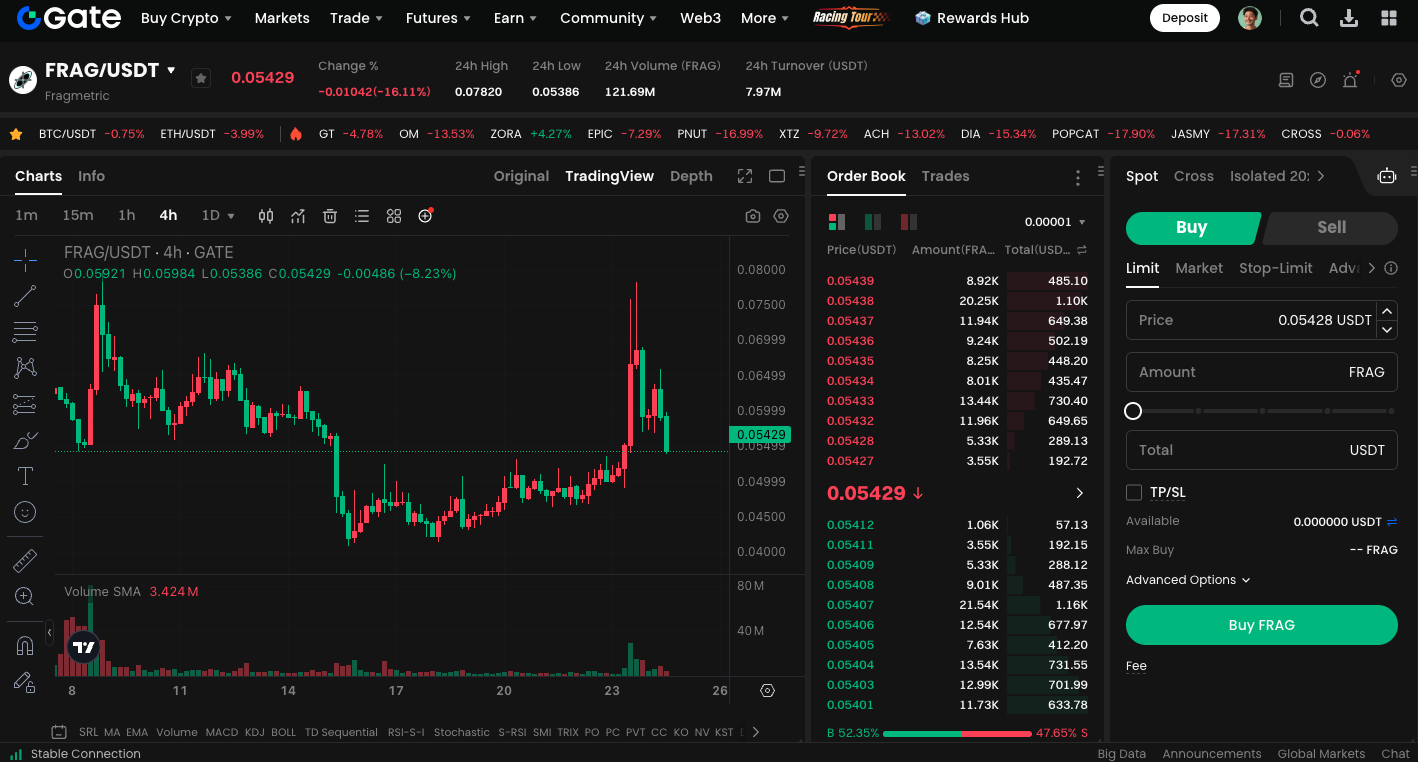This screenshot has height=762, width=1418.
Task: Open the Rewards Hub link
Action: pyautogui.click(x=972, y=18)
